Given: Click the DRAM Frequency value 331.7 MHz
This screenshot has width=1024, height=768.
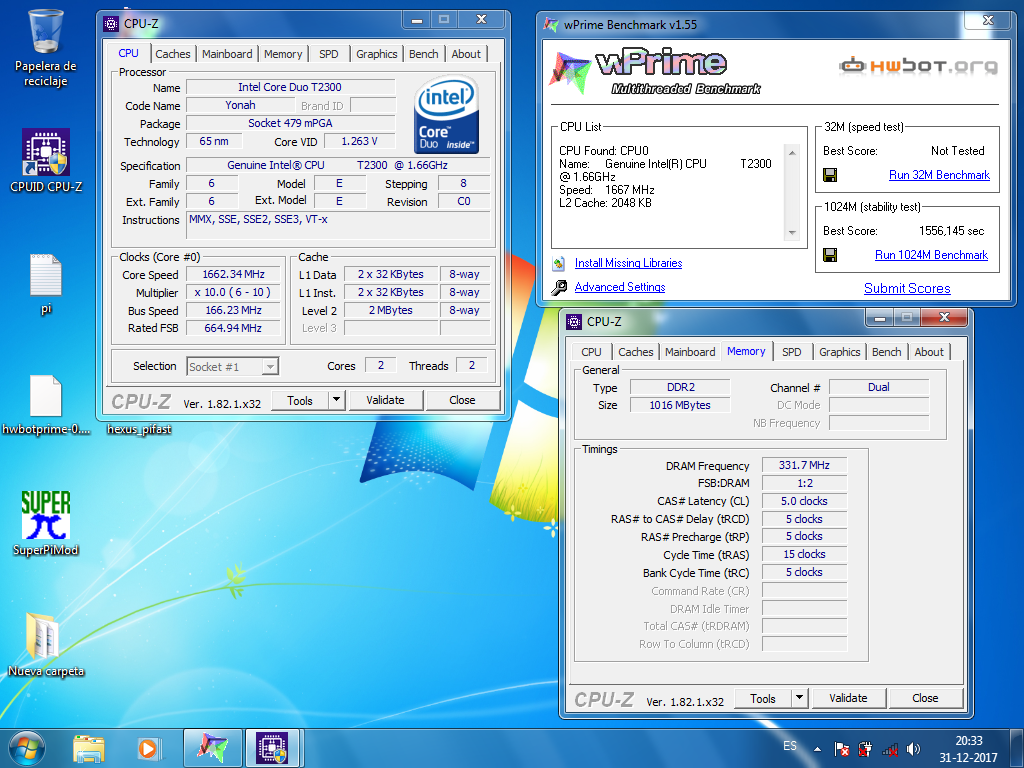Looking at the screenshot, I should pyautogui.click(x=805, y=465).
